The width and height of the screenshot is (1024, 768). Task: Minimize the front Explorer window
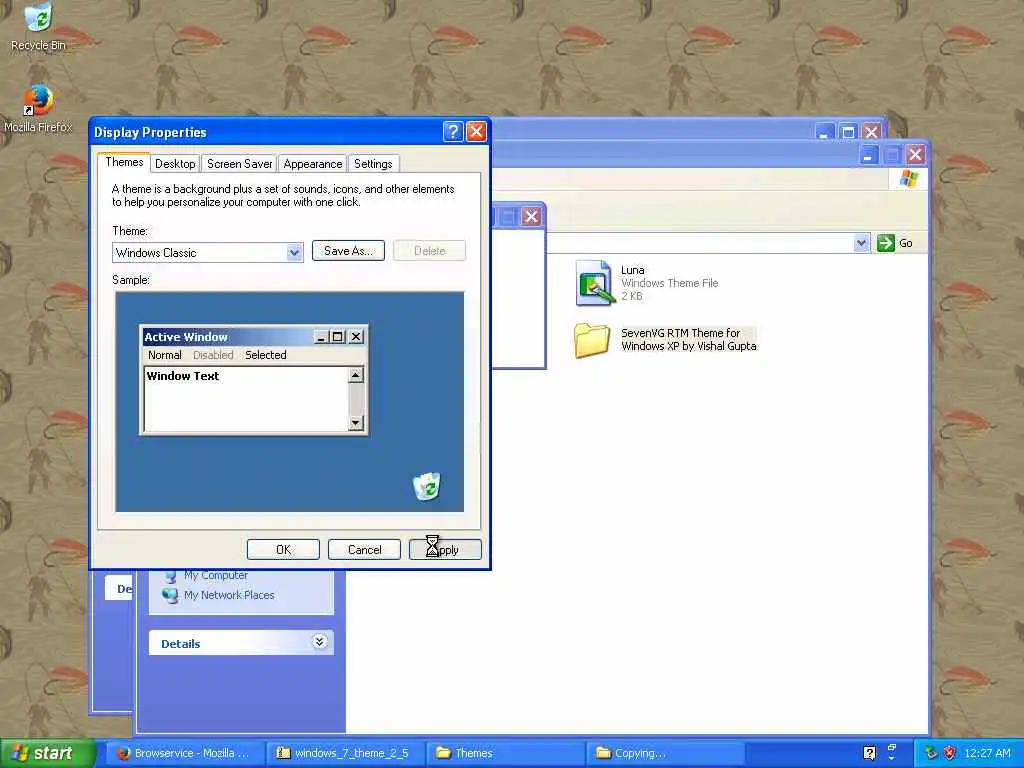869,155
